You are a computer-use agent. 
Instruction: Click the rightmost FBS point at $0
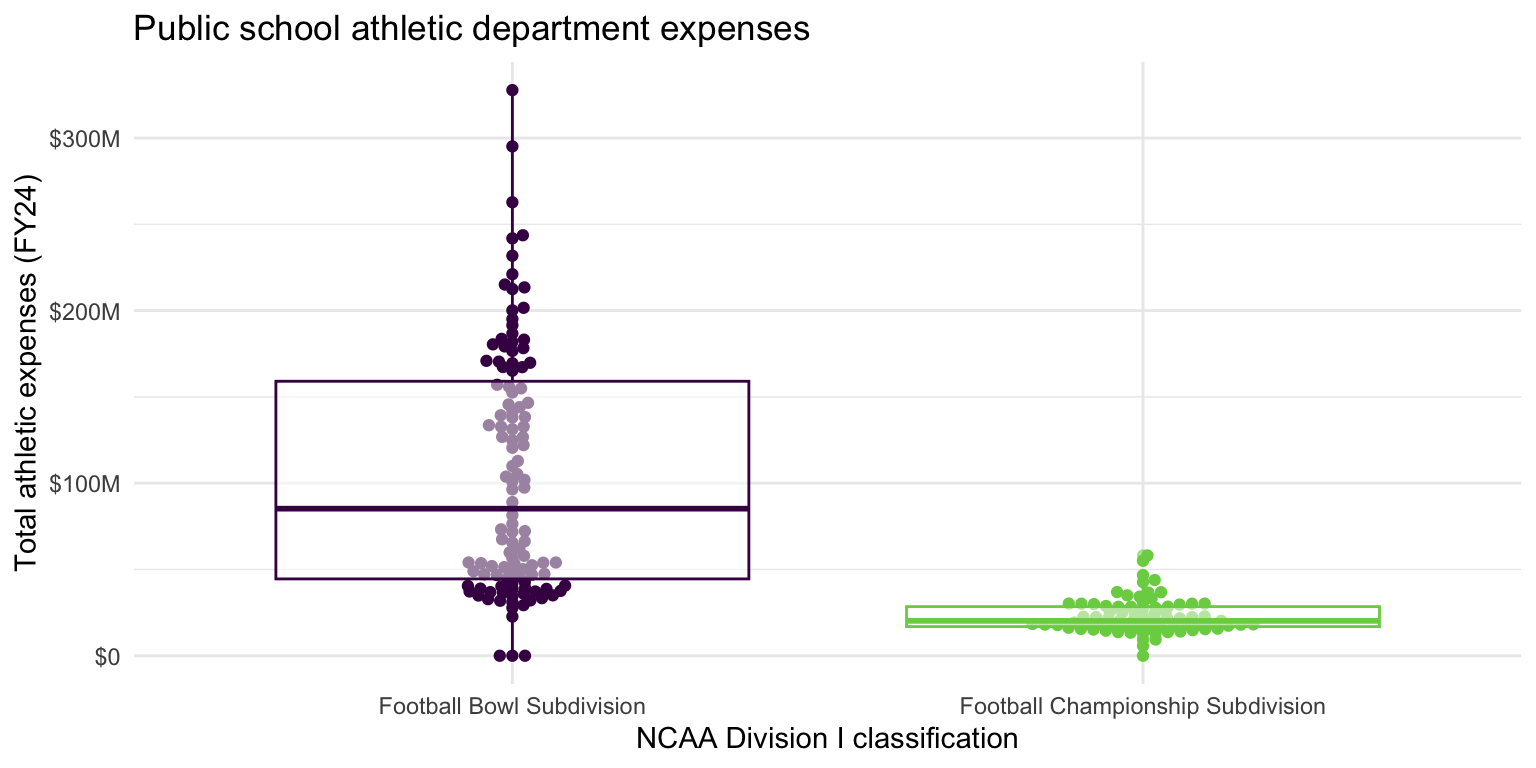(x=524, y=656)
